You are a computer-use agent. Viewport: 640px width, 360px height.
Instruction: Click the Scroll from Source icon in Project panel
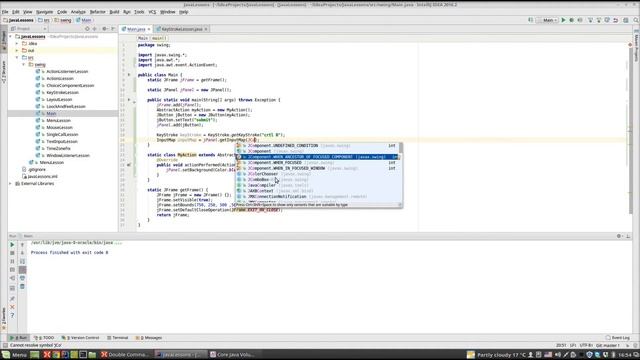pos(87,29)
